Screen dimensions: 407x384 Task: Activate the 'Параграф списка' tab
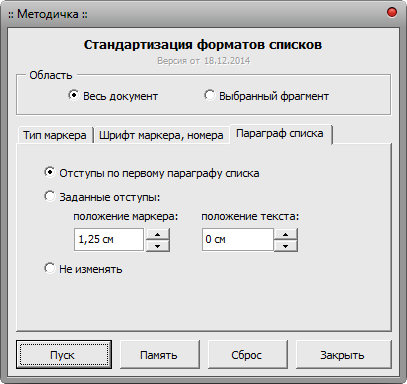tap(280, 134)
